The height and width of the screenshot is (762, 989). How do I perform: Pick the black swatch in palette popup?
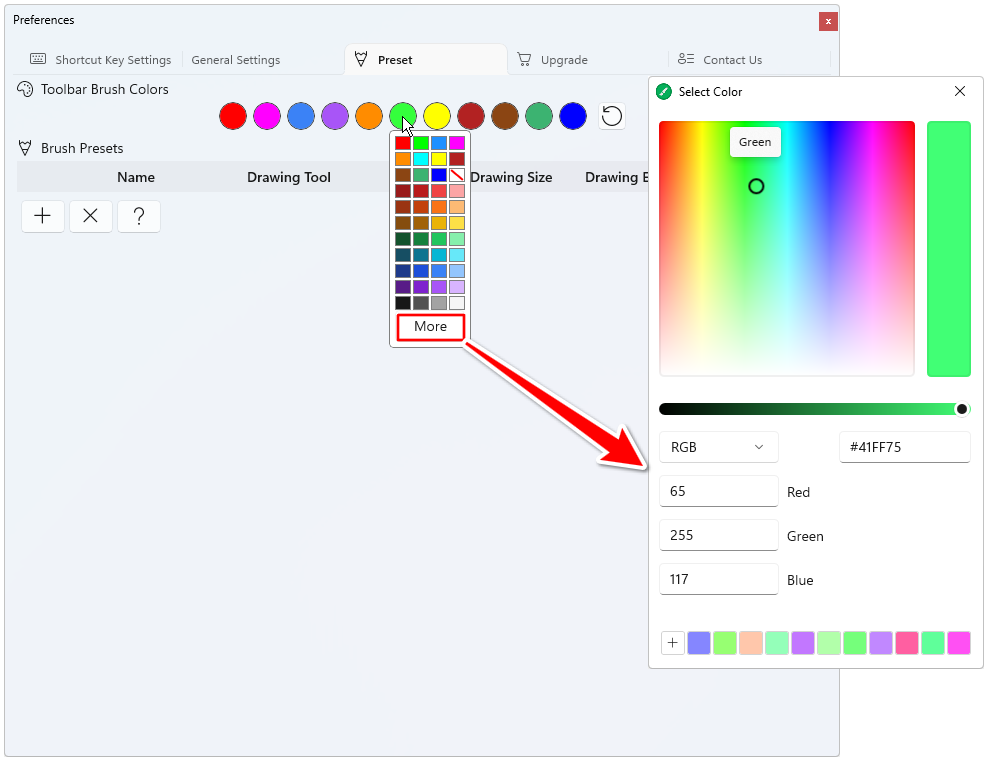click(x=402, y=303)
